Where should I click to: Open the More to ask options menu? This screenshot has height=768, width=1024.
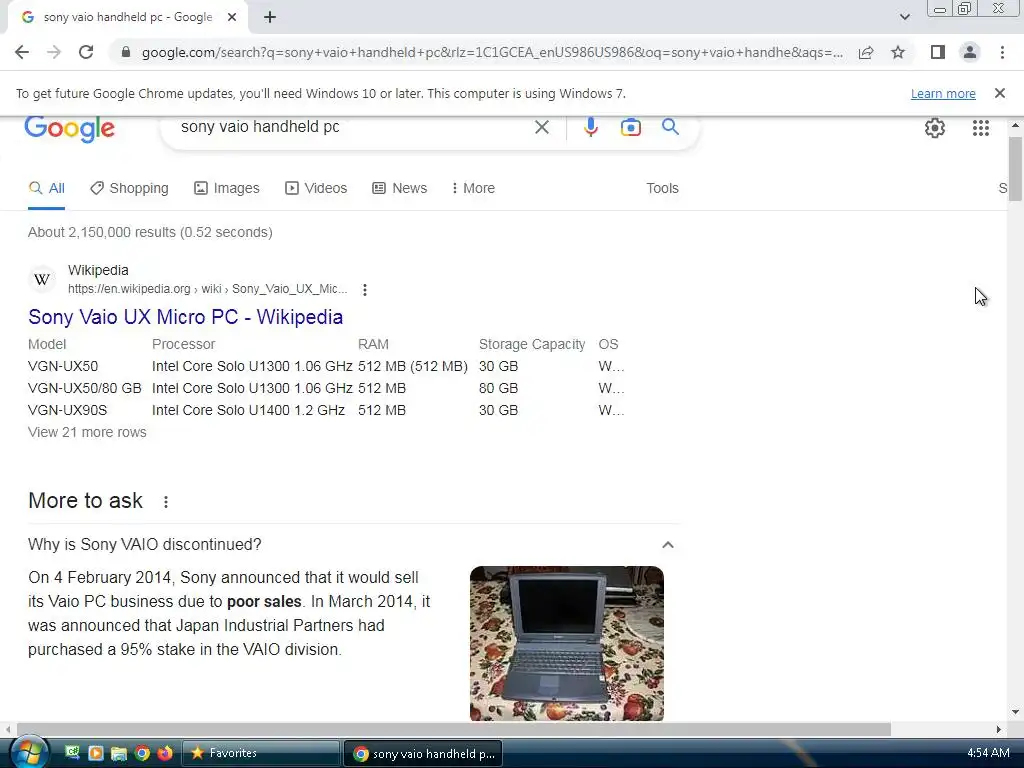pyautogui.click(x=166, y=502)
